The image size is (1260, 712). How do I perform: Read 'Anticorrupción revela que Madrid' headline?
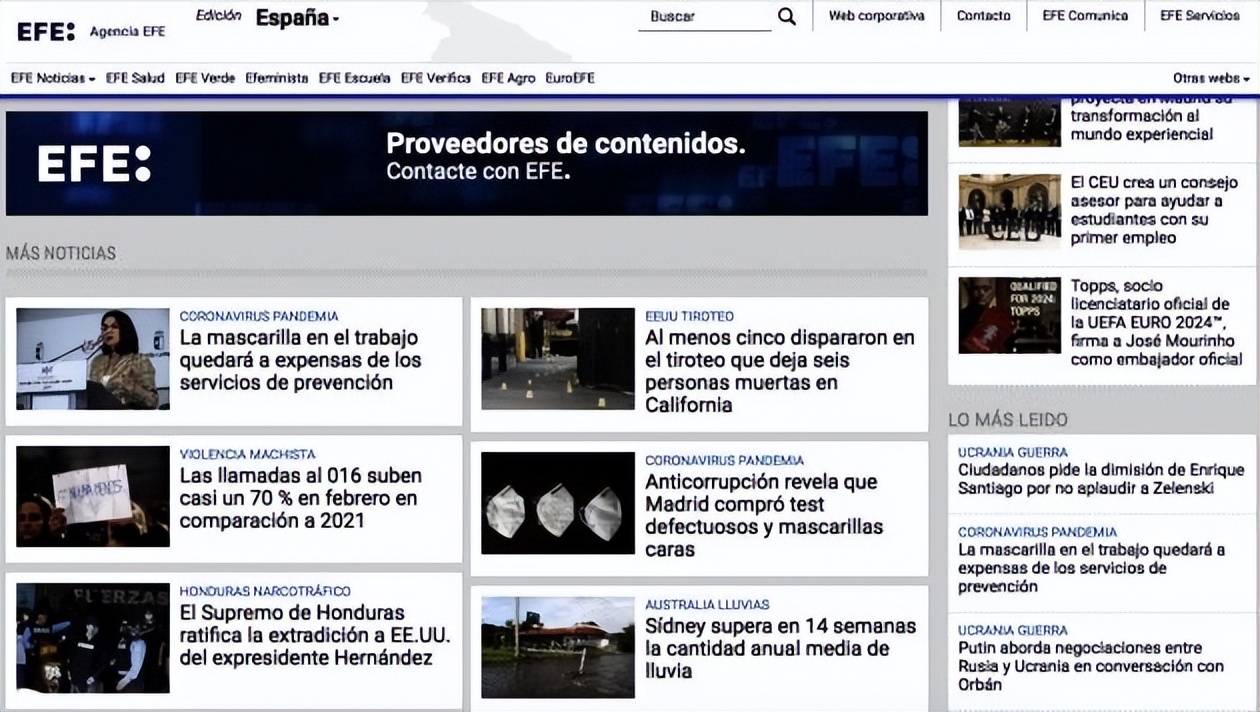coord(765,515)
